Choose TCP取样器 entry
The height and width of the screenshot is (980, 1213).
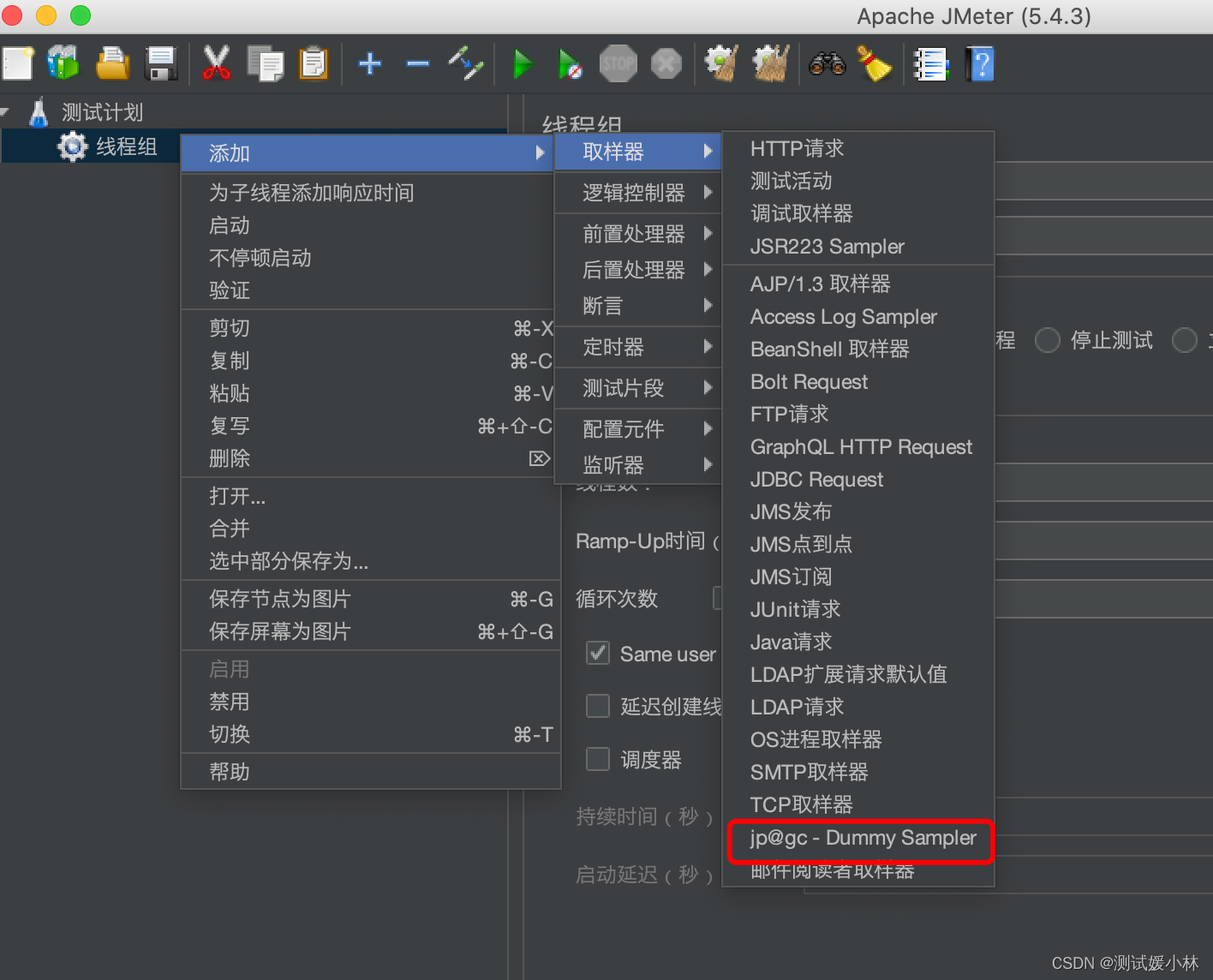coord(858,804)
